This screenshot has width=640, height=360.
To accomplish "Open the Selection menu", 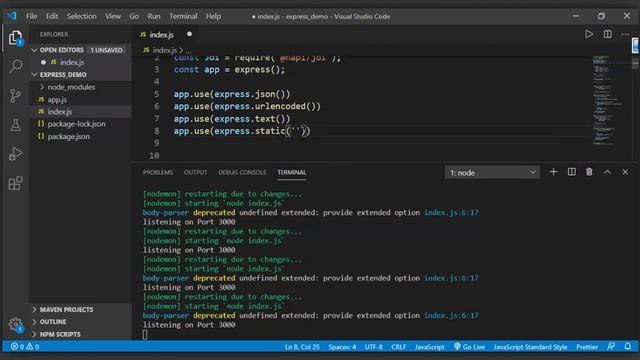I will point(82,16).
